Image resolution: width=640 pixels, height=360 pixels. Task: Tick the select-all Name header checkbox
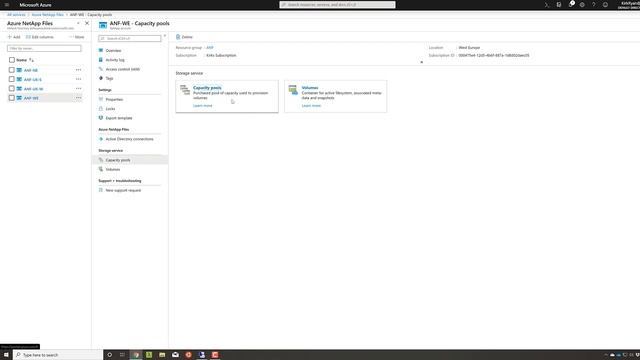pyautogui.click(x=12, y=60)
